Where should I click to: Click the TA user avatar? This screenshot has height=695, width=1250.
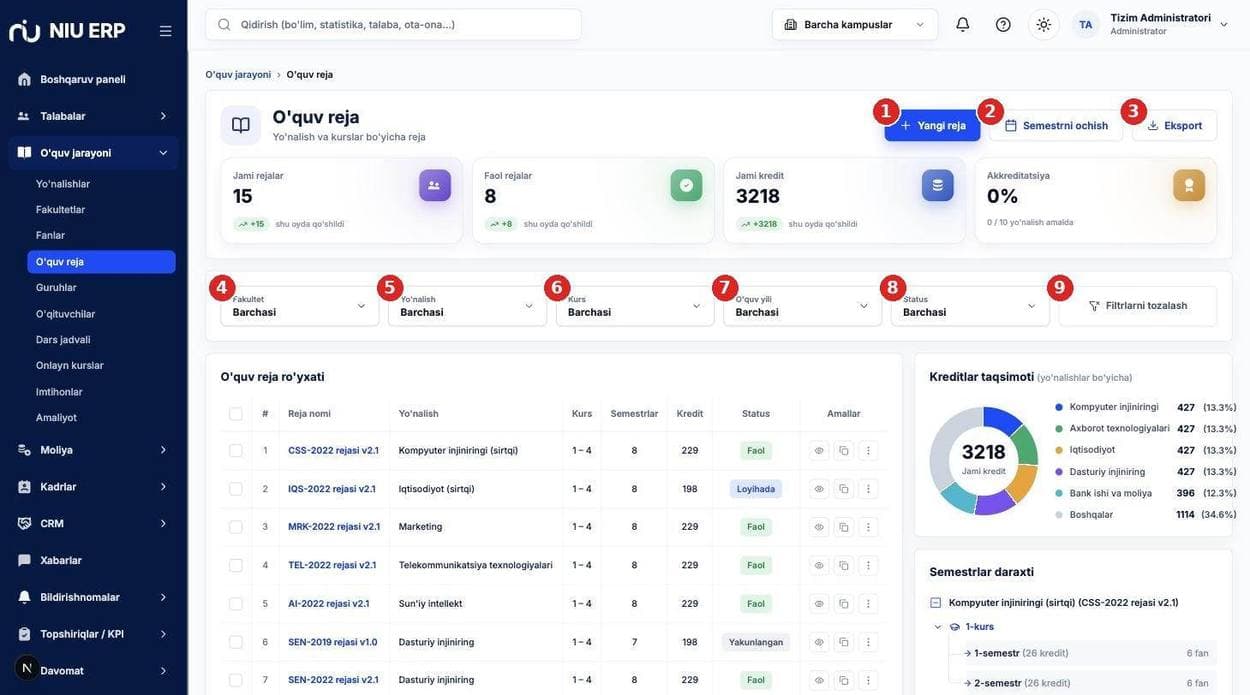(x=1086, y=24)
